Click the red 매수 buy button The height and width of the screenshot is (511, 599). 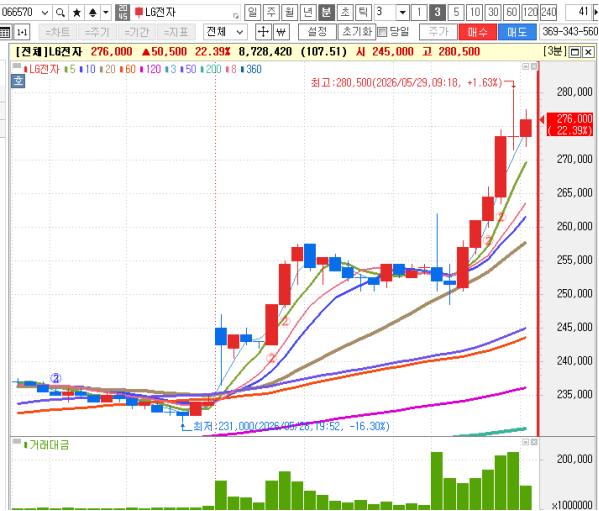tap(478, 32)
